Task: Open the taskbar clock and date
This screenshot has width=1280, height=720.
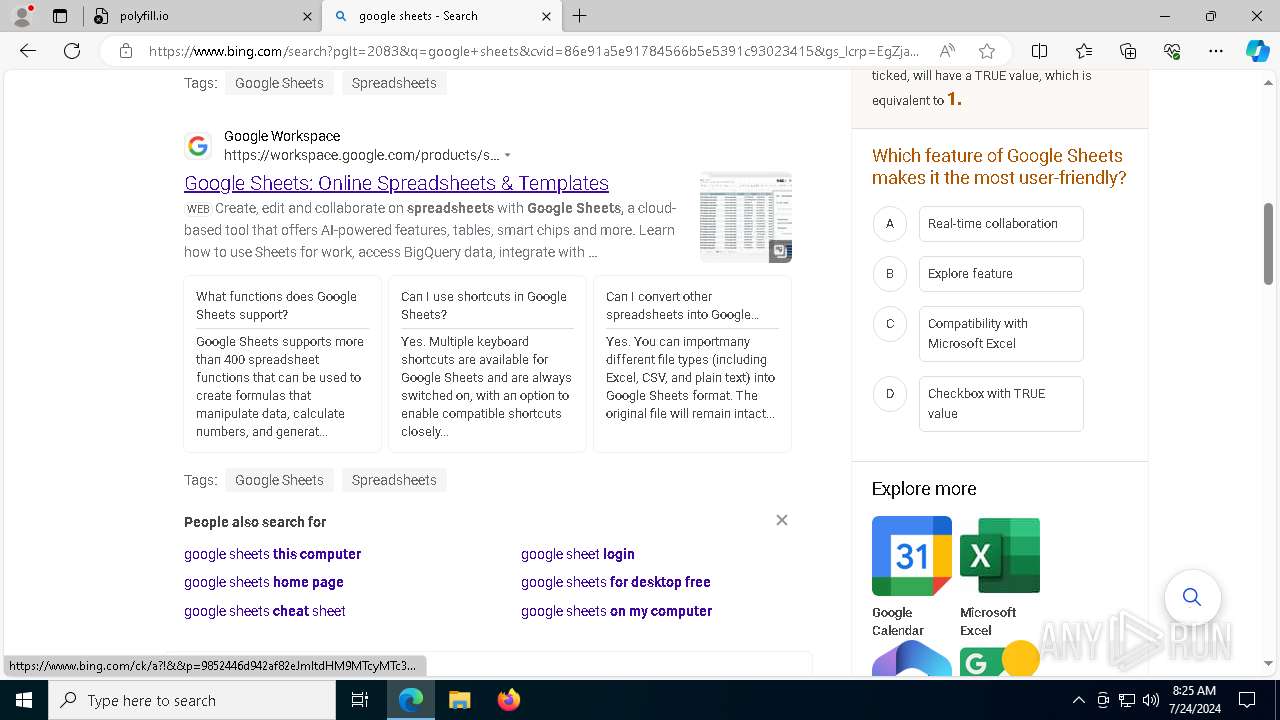Action: coord(1193,700)
